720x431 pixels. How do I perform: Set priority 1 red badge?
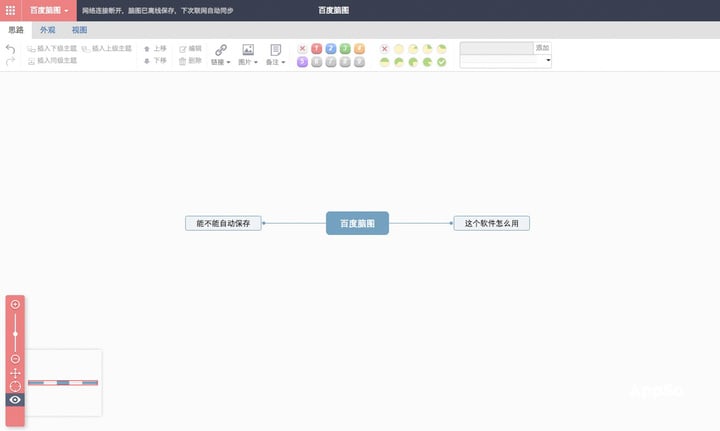(316, 49)
